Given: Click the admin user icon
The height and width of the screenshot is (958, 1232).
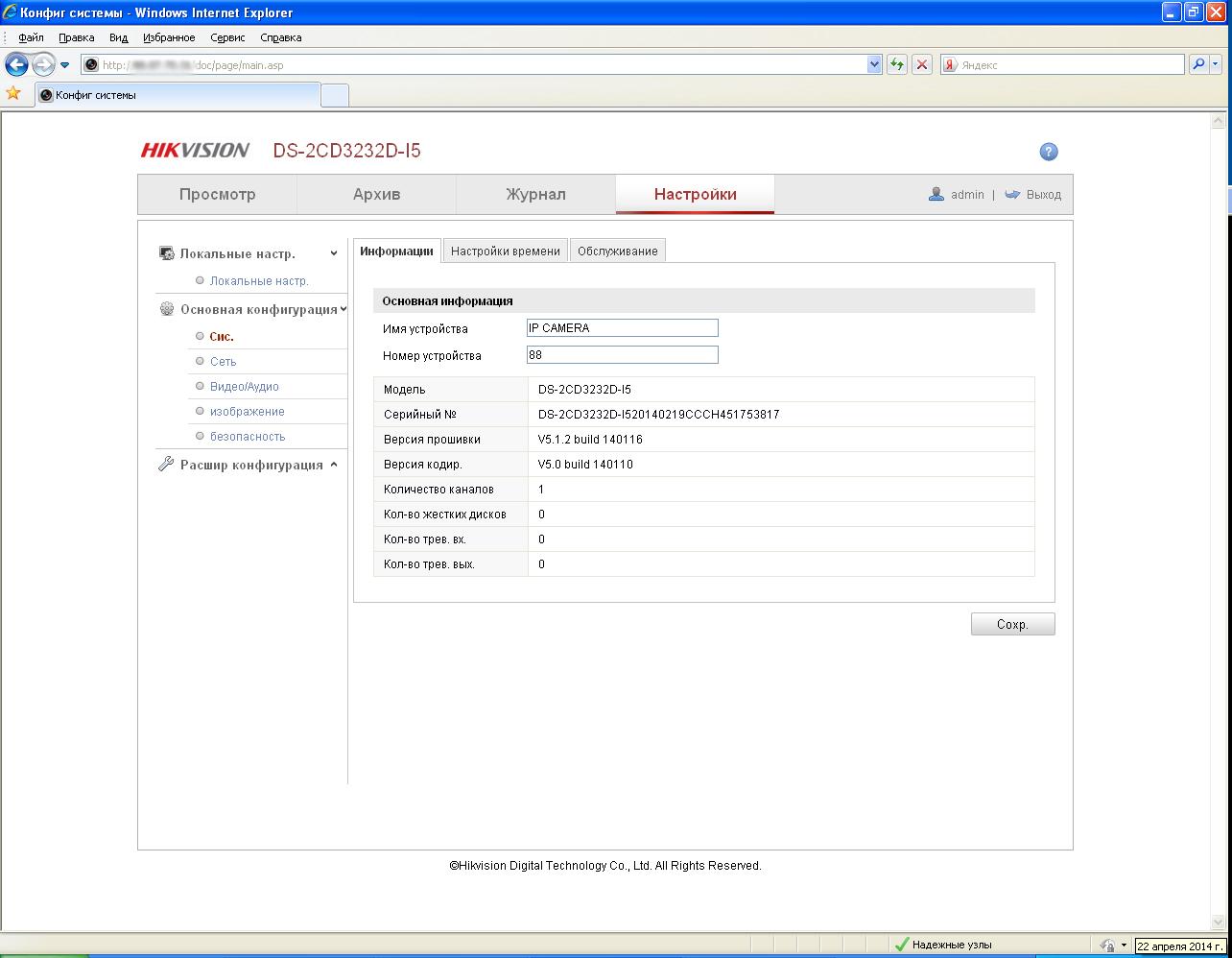Looking at the screenshot, I should pos(936,194).
